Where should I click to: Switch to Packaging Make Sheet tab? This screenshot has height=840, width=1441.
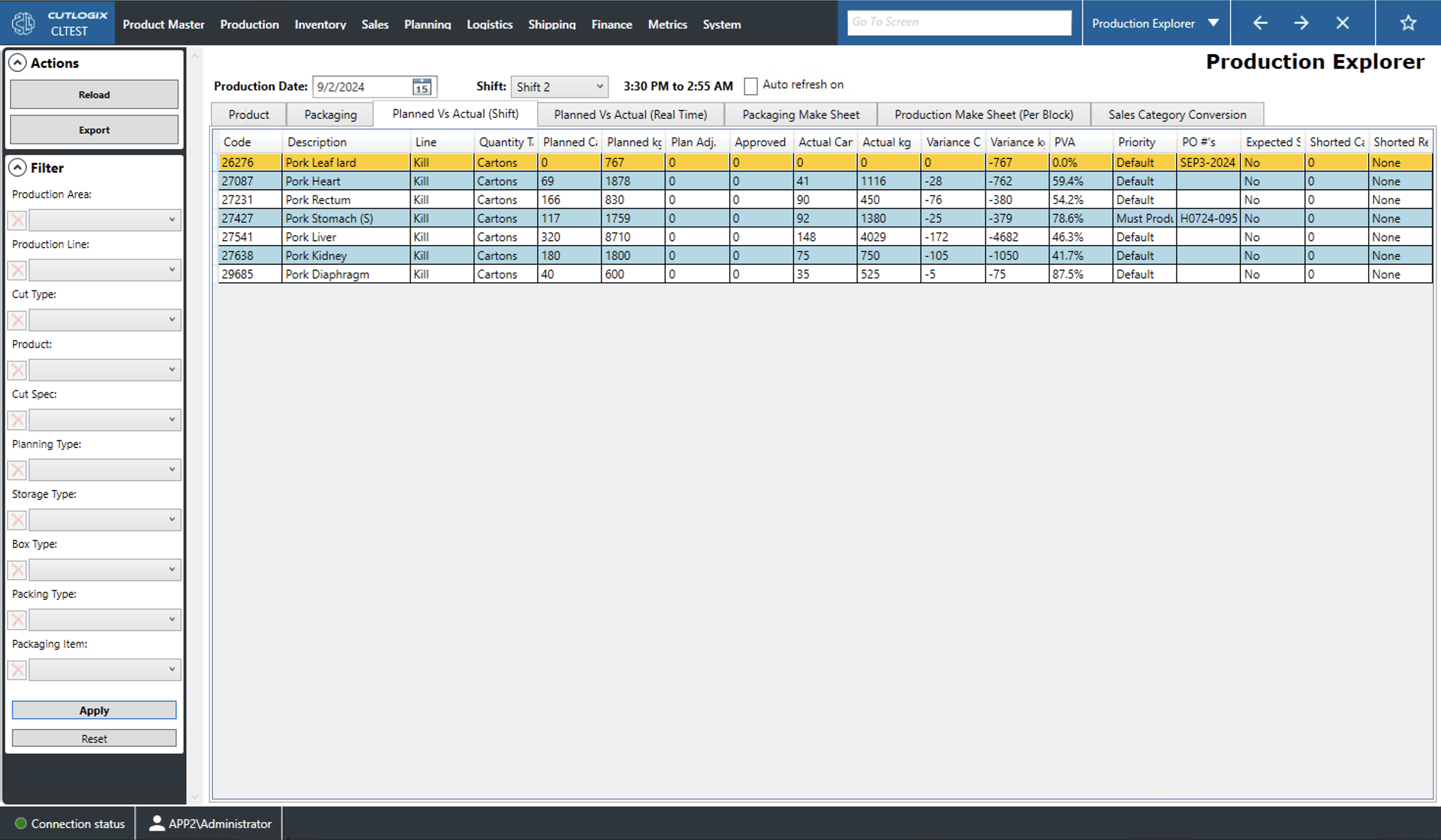pyautogui.click(x=800, y=114)
